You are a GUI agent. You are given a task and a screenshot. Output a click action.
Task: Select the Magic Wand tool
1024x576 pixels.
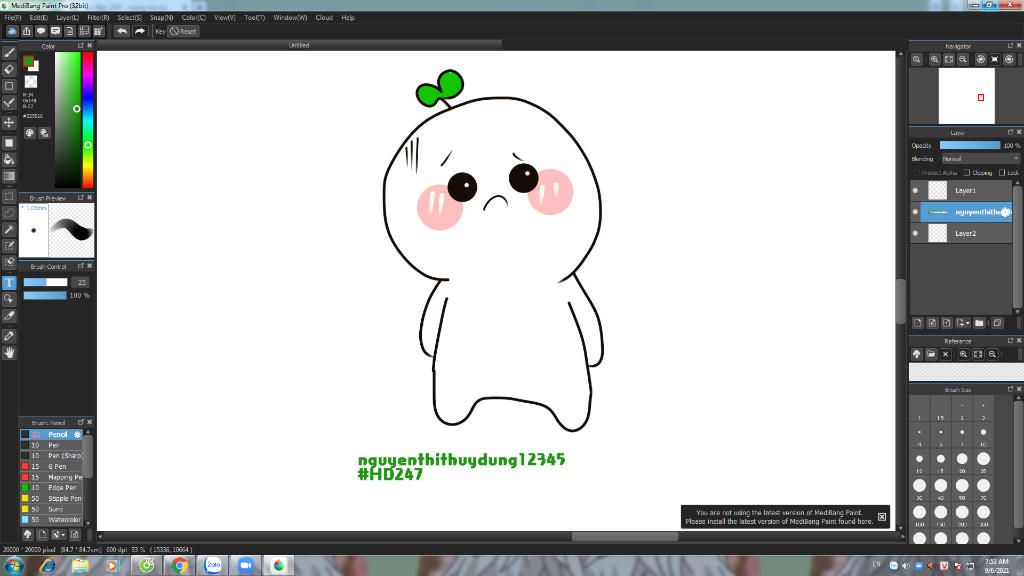tap(9, 229)
